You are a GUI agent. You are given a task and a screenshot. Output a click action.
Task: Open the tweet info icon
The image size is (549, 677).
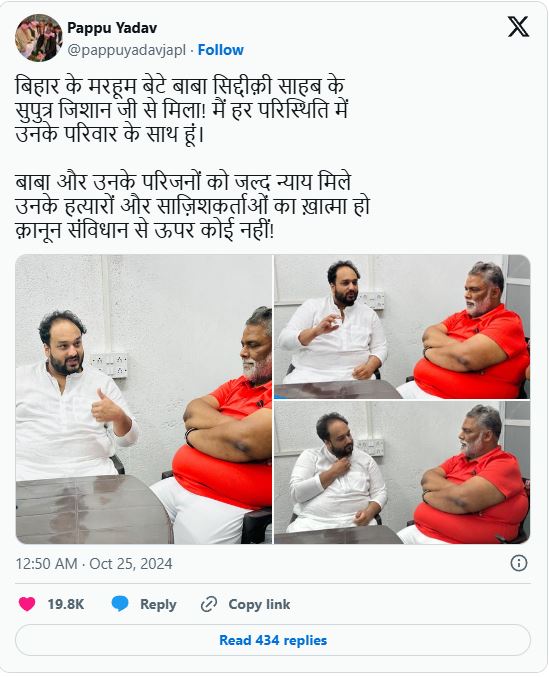518,563
